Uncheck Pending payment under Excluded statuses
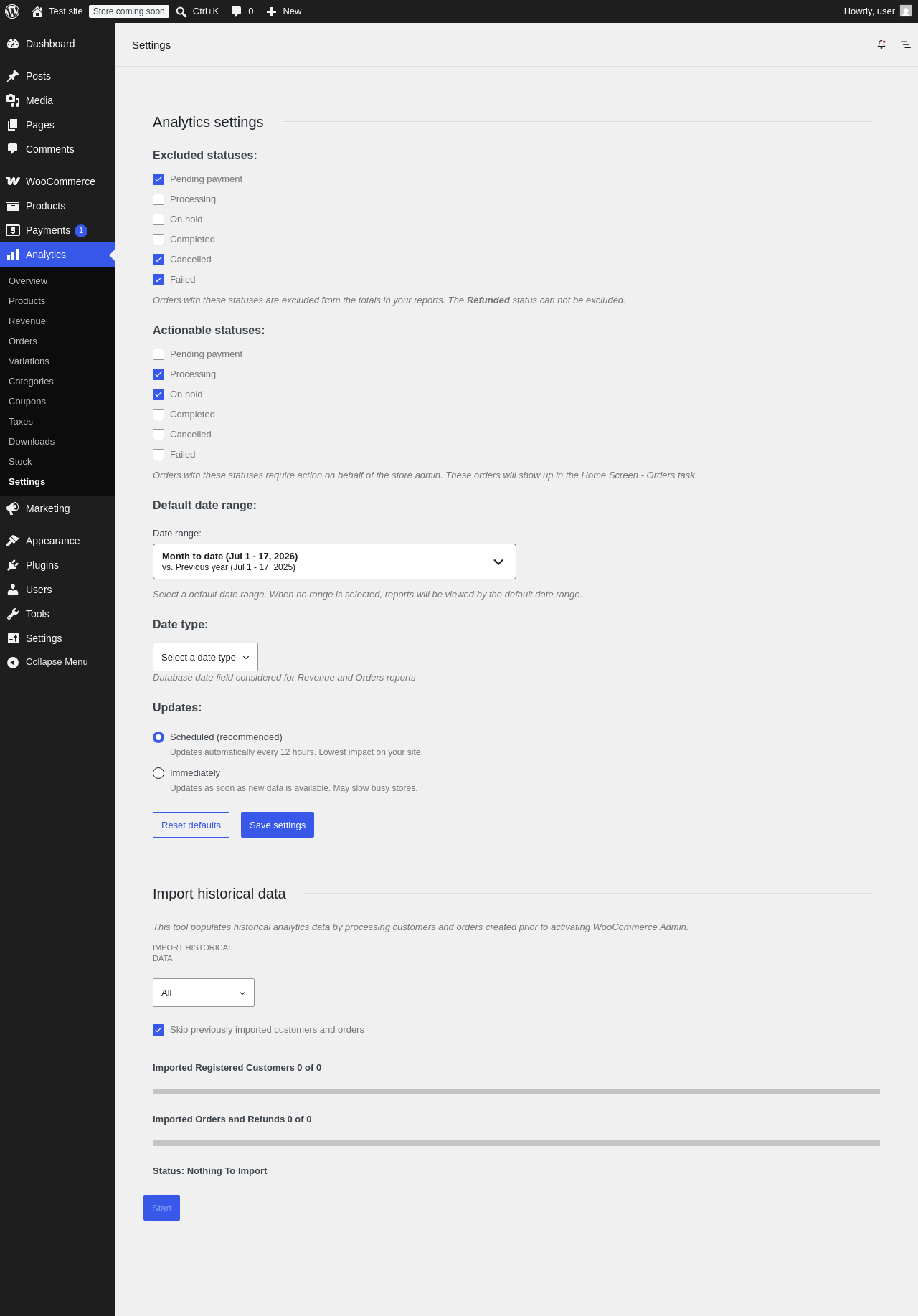The height and width of the screenshot is (1316, 918). [158, 179]
